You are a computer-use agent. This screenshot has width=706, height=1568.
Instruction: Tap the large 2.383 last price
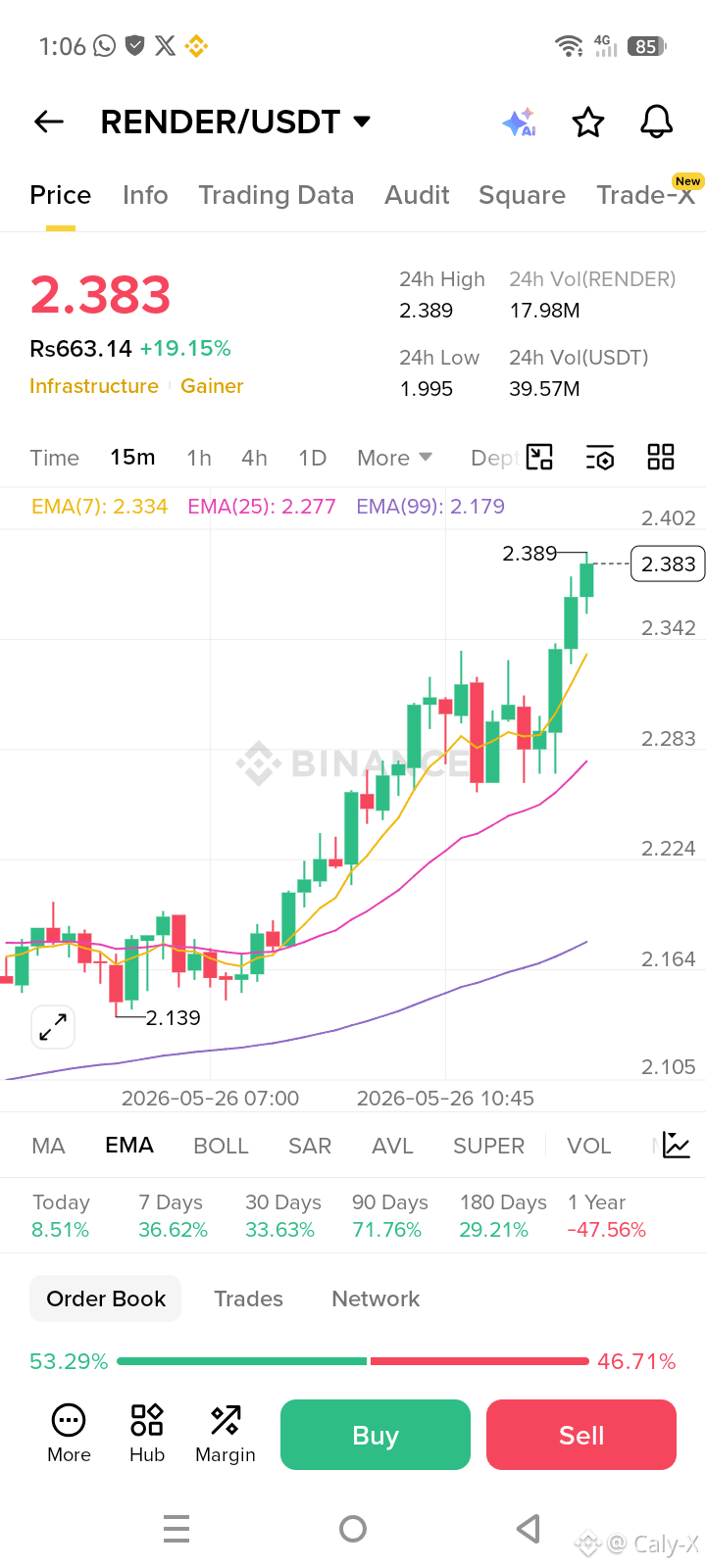tap(100, 295)
